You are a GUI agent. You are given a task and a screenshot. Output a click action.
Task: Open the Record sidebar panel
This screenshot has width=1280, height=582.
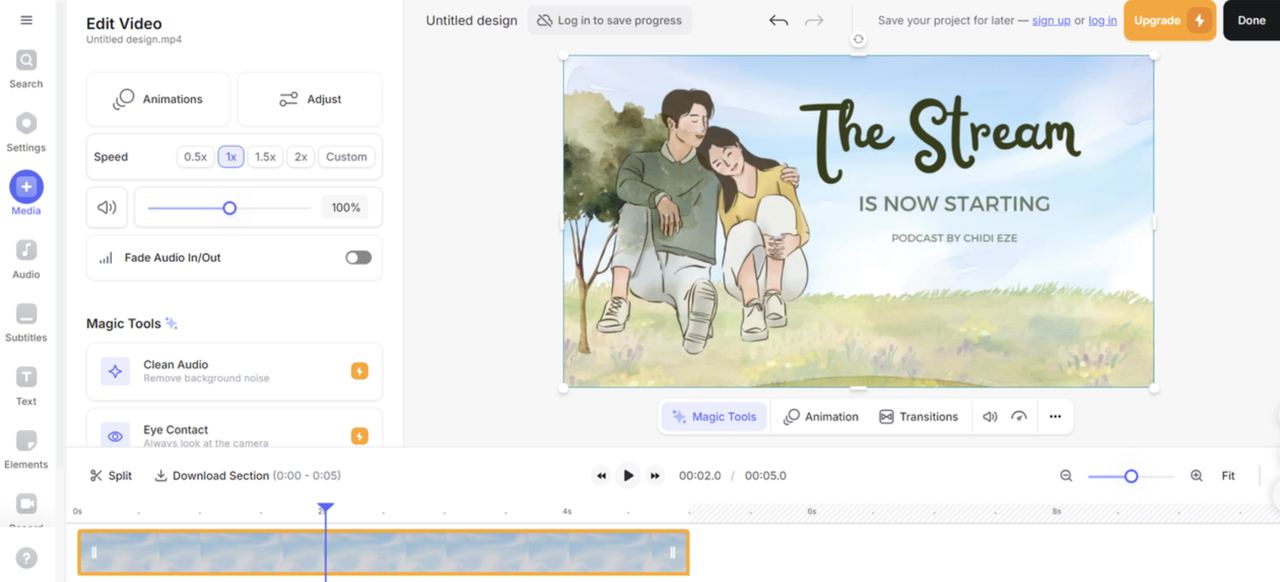coord(26,508)
